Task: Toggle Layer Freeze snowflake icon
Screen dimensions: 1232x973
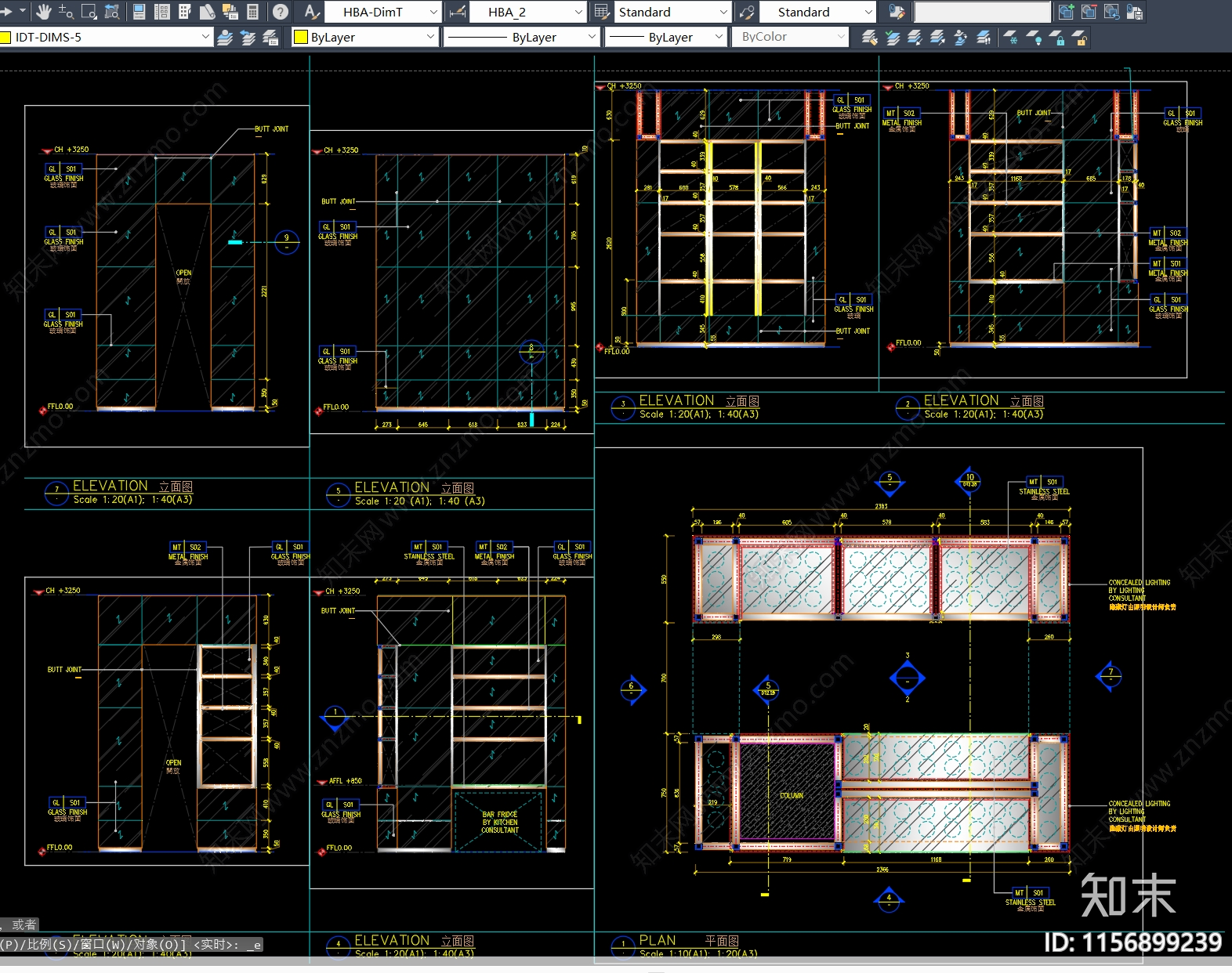Action: point(1012,37)
